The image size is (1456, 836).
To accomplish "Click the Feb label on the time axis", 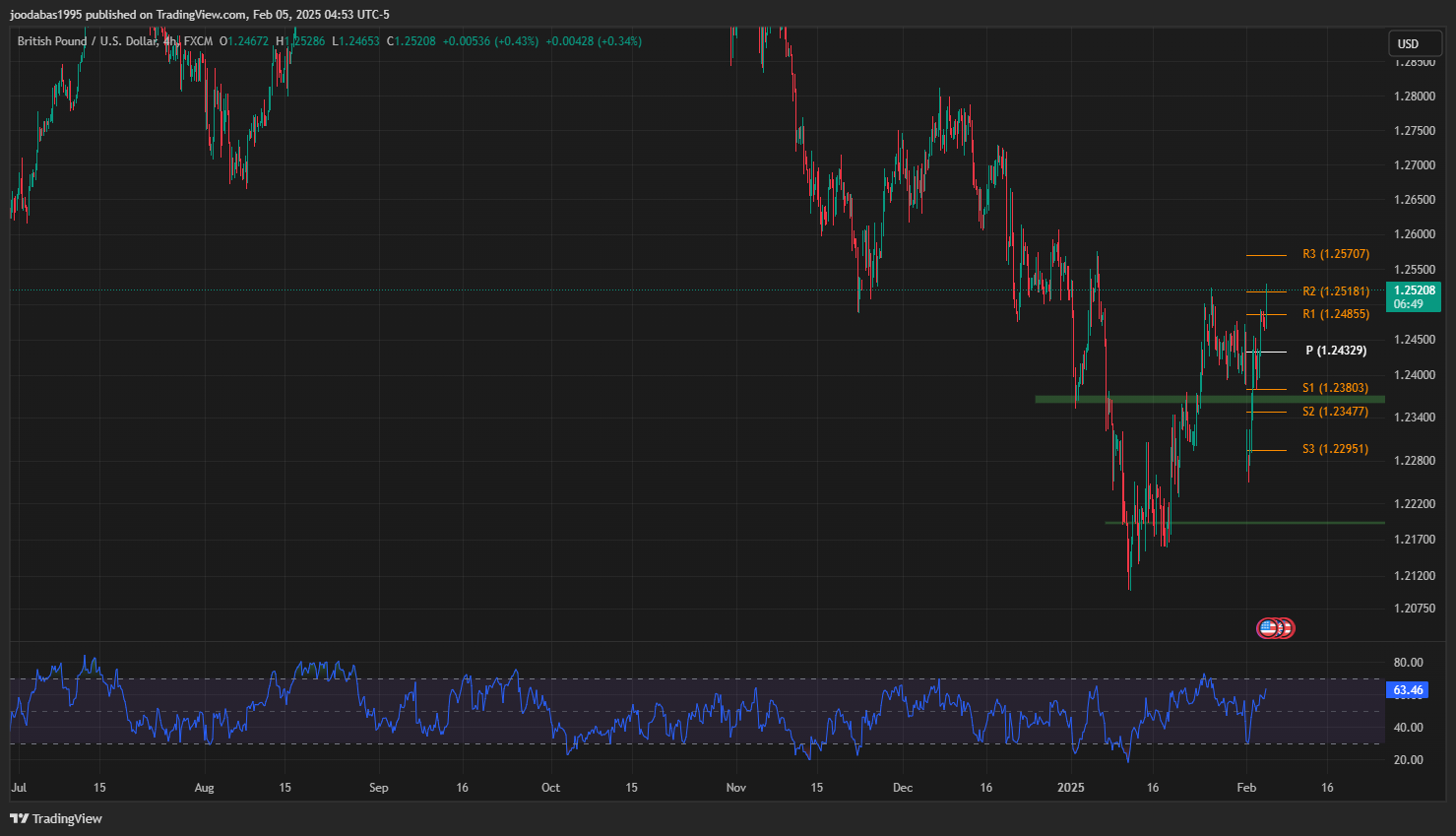I will [x=1246, y=788].
